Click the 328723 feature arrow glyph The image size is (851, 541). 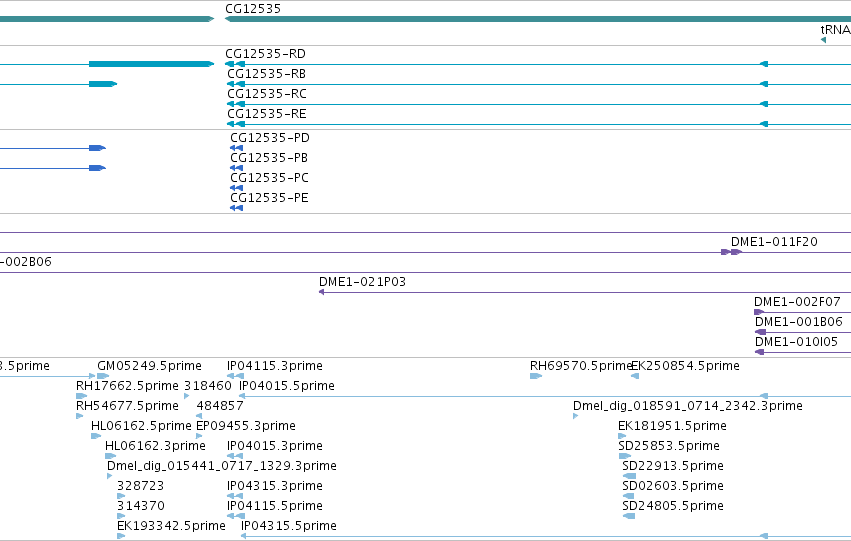pos(121,496)
